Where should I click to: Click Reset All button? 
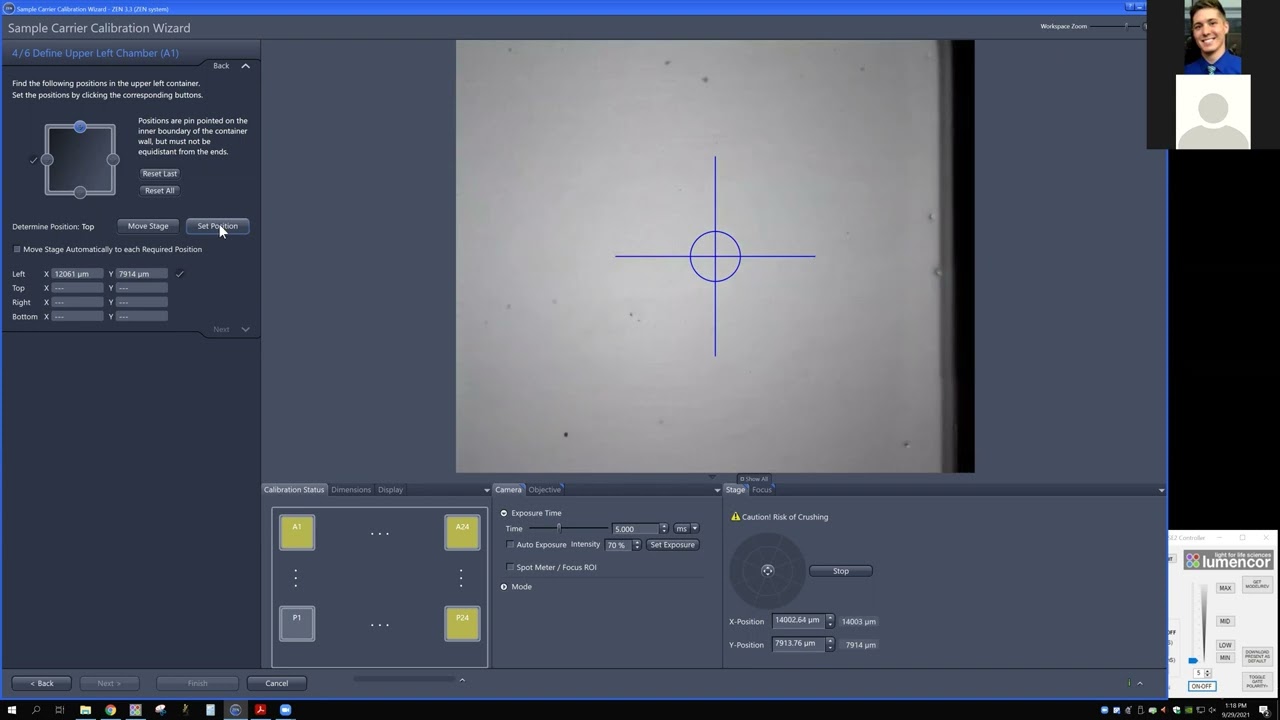point(159,190)
